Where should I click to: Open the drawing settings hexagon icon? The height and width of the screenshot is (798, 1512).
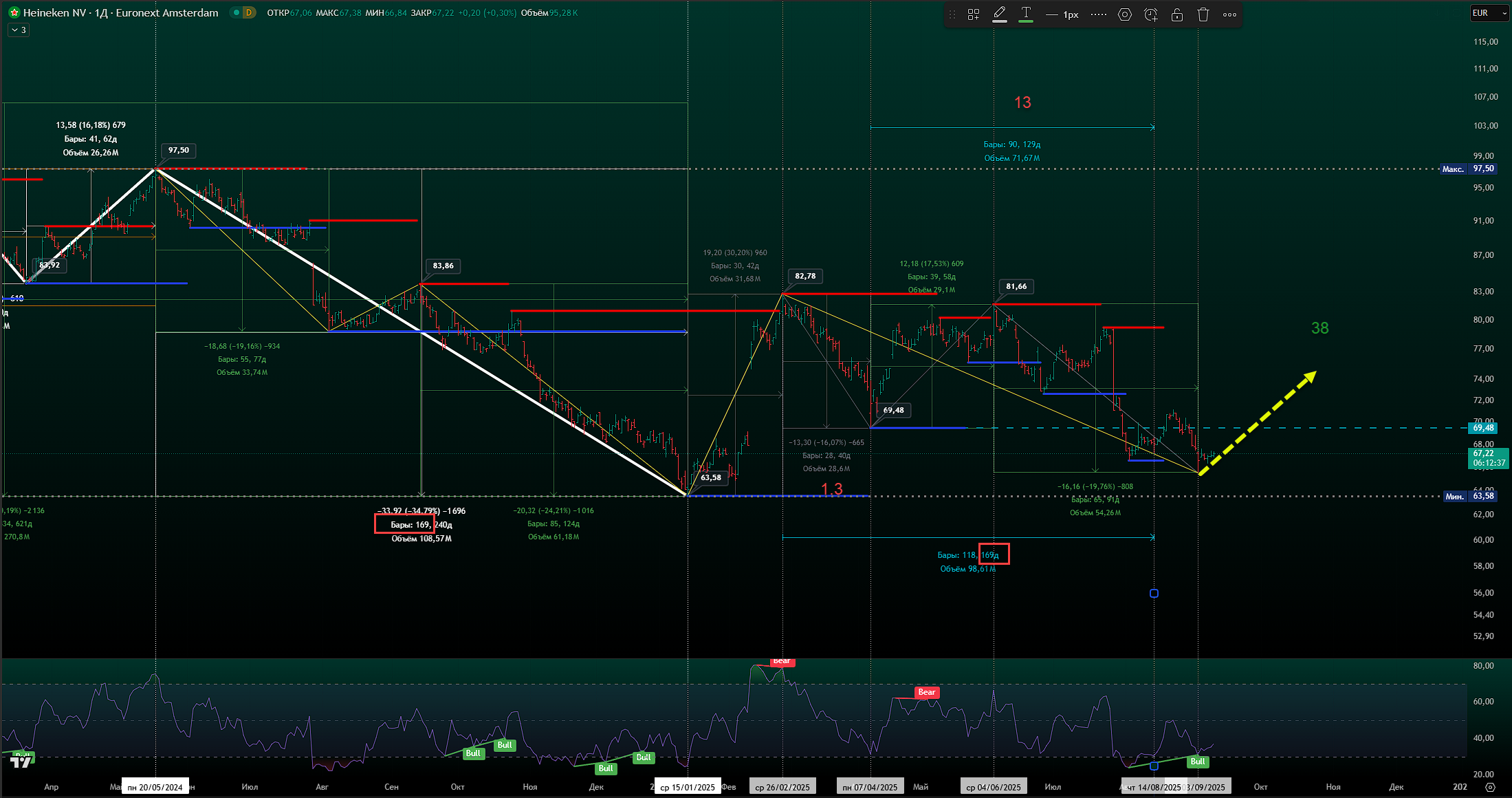point(1125,14)
